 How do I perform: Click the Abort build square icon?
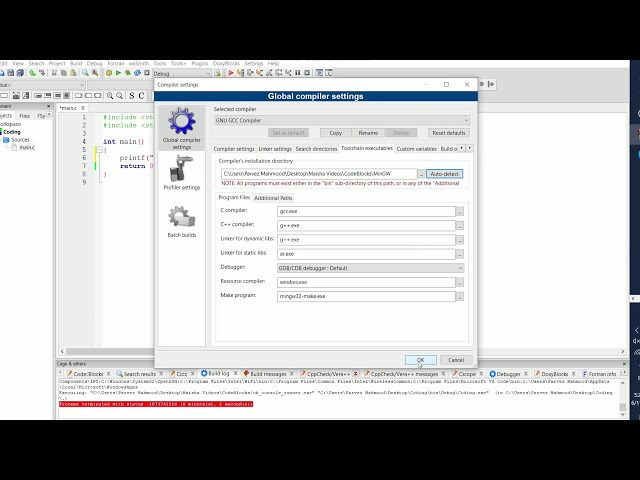pos(147,73)
